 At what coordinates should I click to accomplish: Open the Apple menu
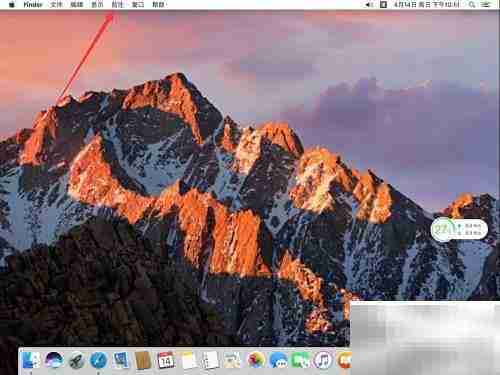click(11, 5)
